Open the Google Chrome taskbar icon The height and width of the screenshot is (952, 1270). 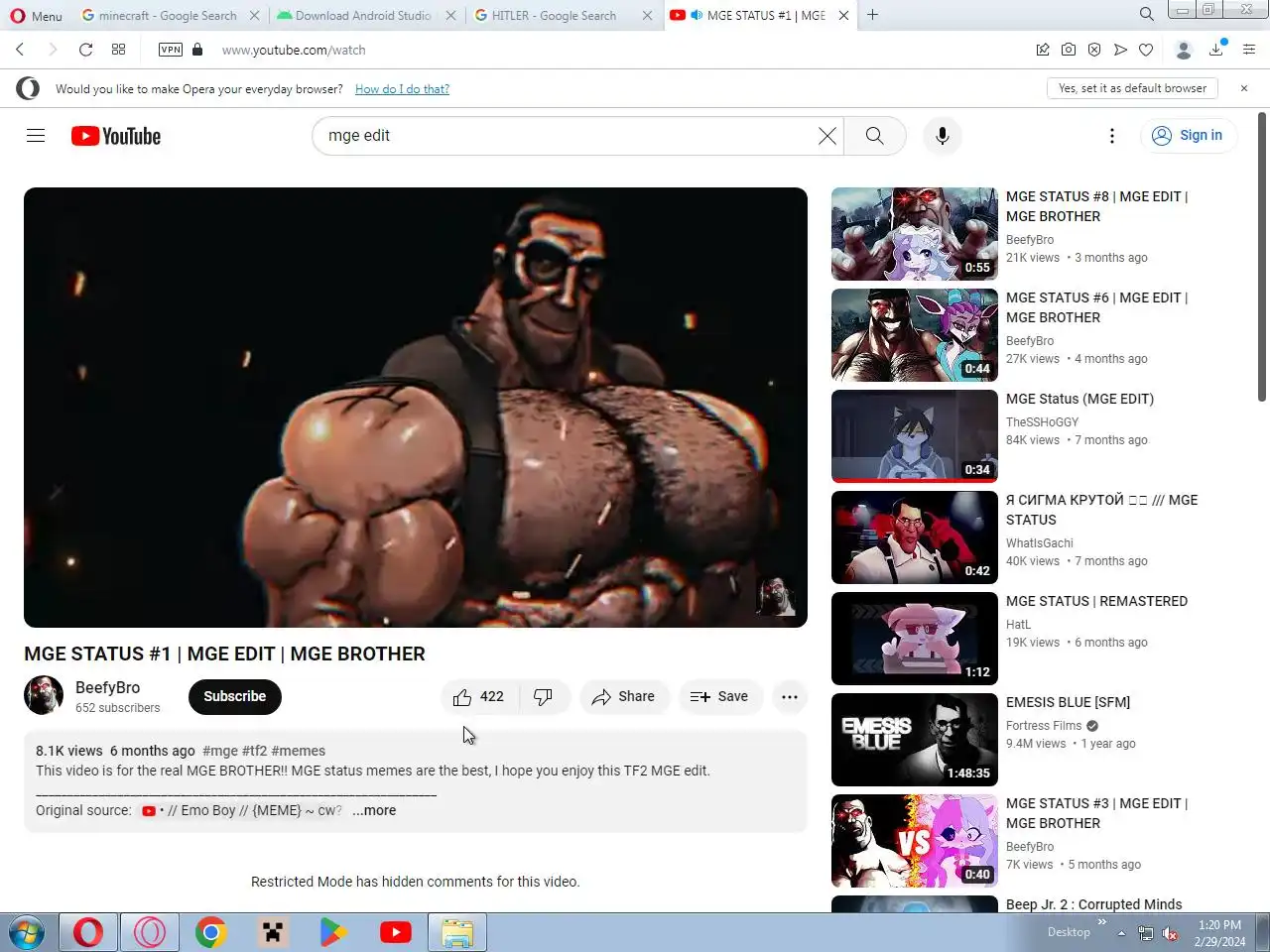click(211, 933)
